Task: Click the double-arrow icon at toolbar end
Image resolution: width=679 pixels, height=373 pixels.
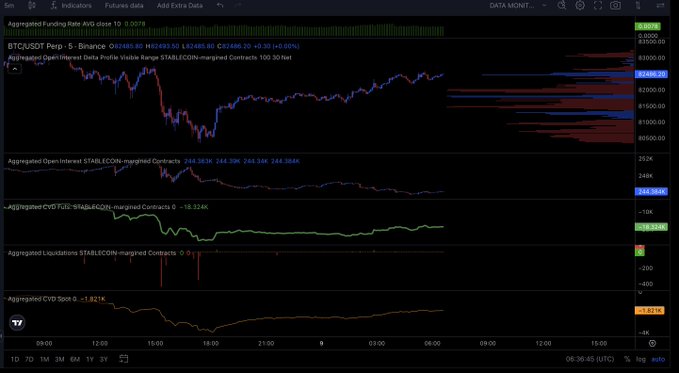Action: pyautogui.click(x=660, y=6)
